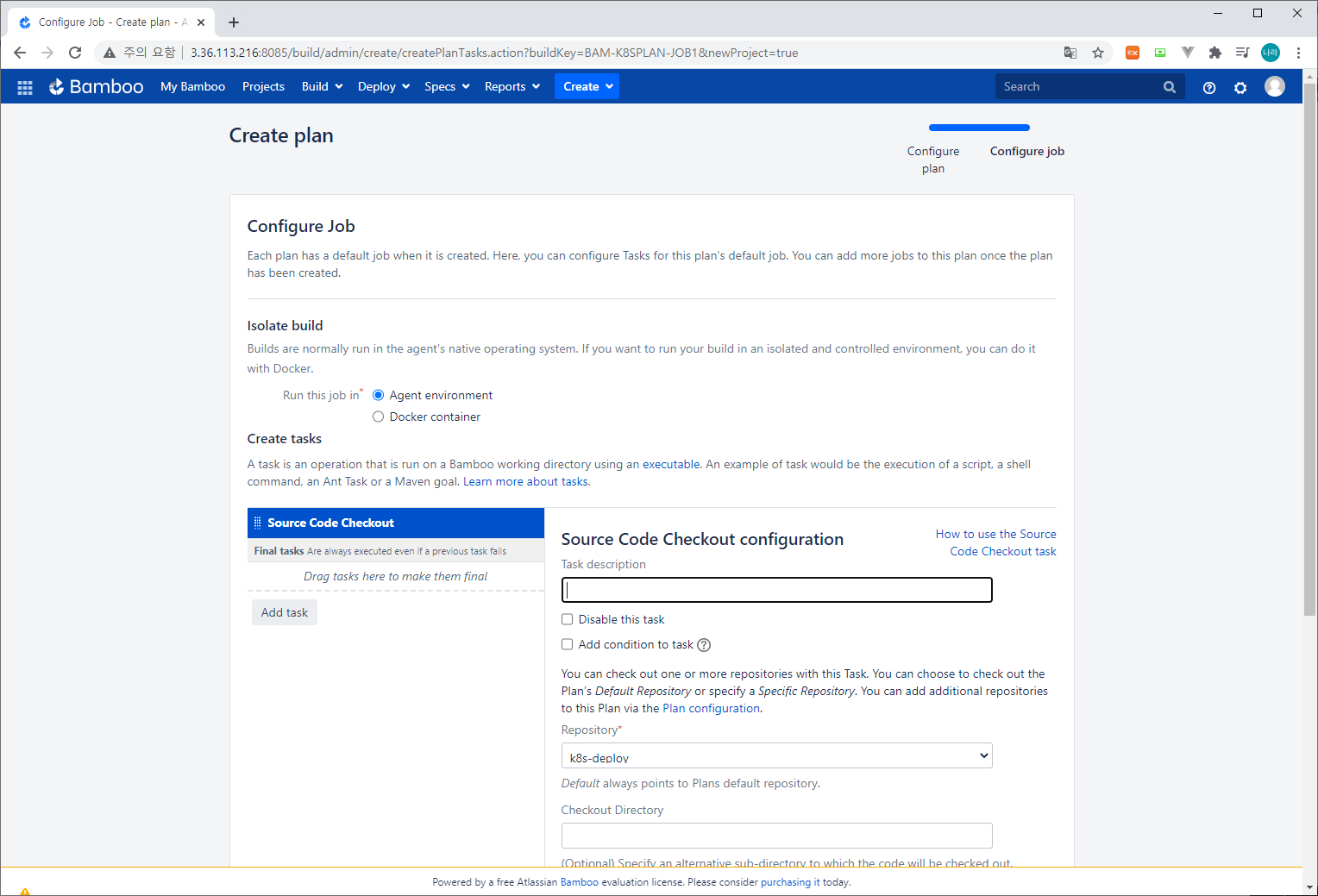Select the Source Code Checkout task
This screenshot has height=896, width=1318.
[396, 523]
